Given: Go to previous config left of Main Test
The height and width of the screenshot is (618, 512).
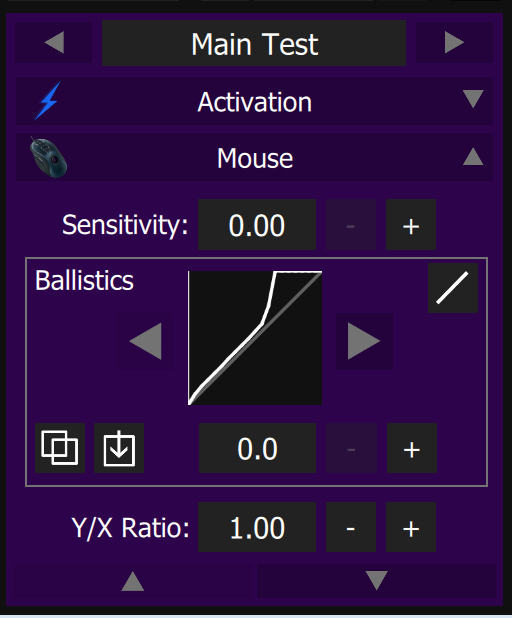Looking at the screenshot, I should (54, 43).
